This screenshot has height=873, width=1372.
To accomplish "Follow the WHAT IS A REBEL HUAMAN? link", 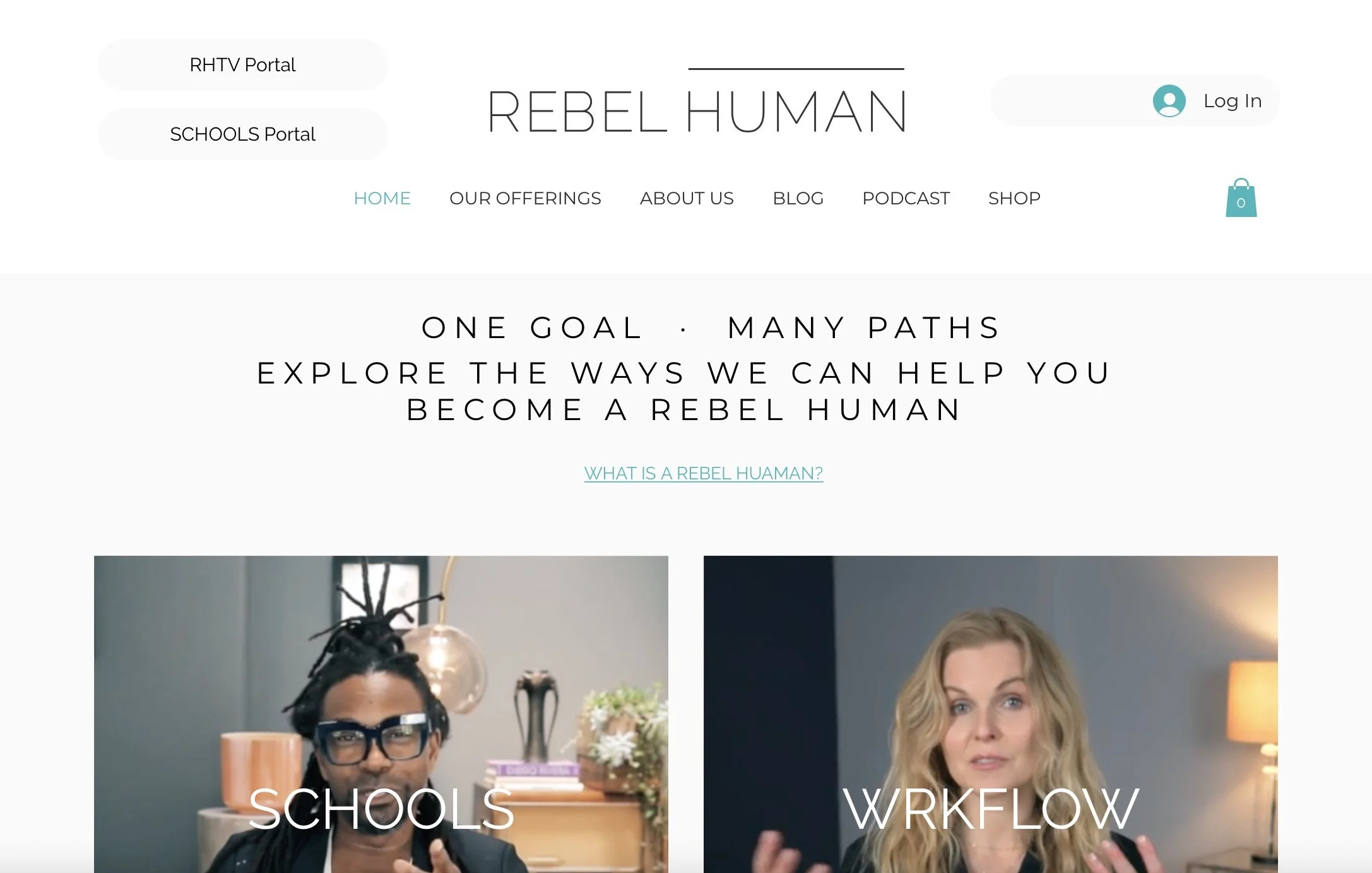I will [703, 473].
